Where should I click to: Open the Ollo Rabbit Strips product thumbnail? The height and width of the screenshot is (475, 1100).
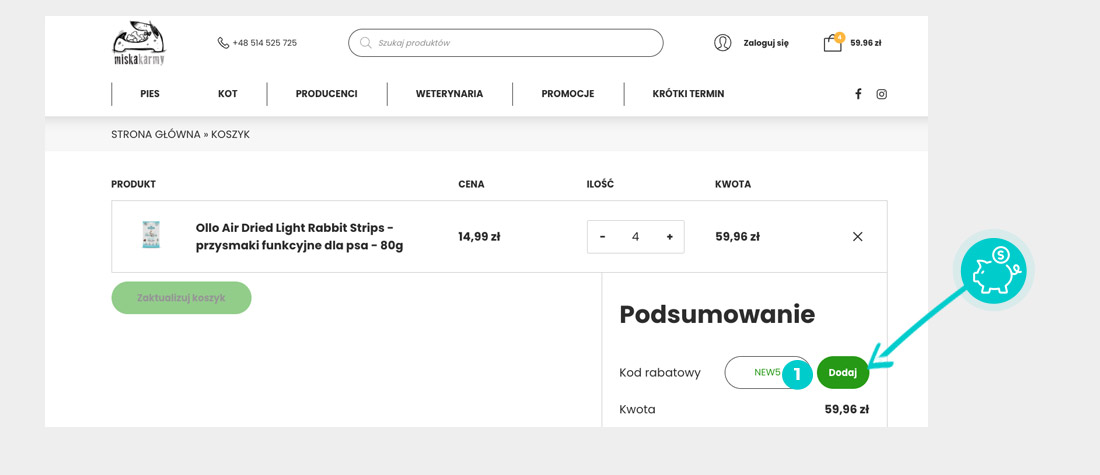tap(151, 235)
